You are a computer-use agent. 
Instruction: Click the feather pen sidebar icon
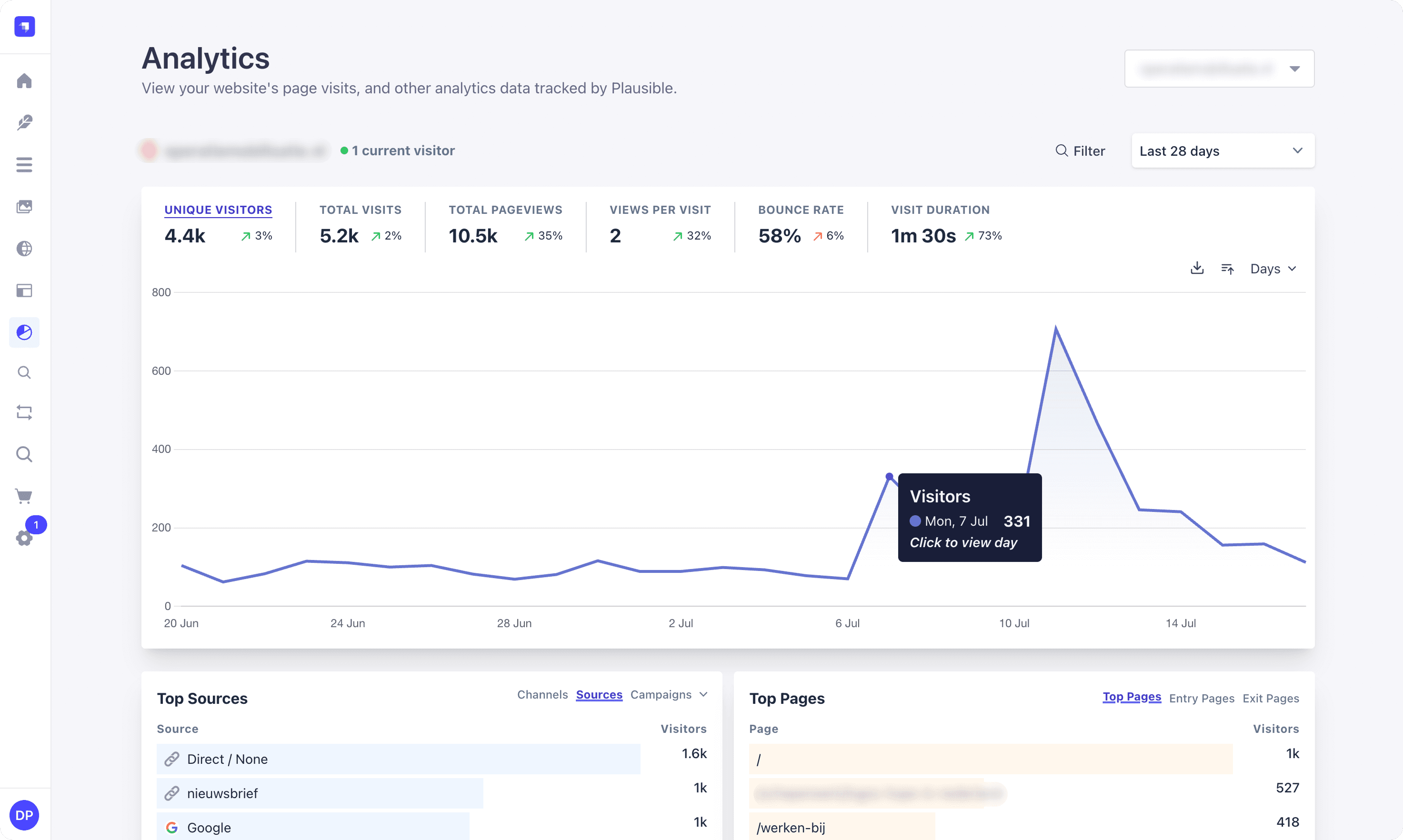24,123
